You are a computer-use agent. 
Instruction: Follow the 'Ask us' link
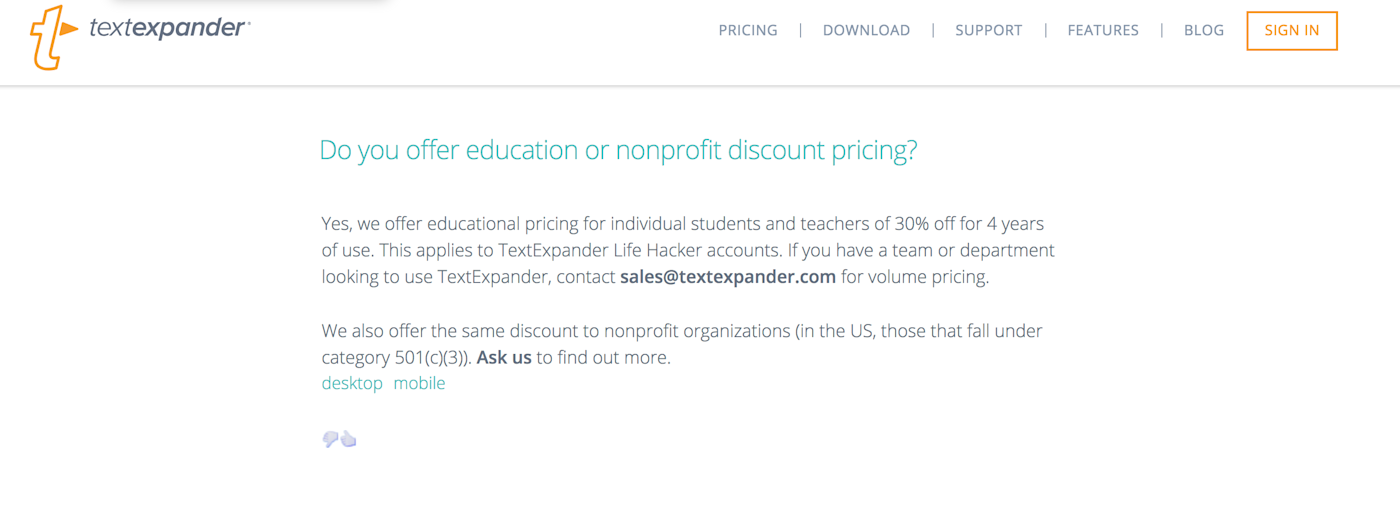504,357
